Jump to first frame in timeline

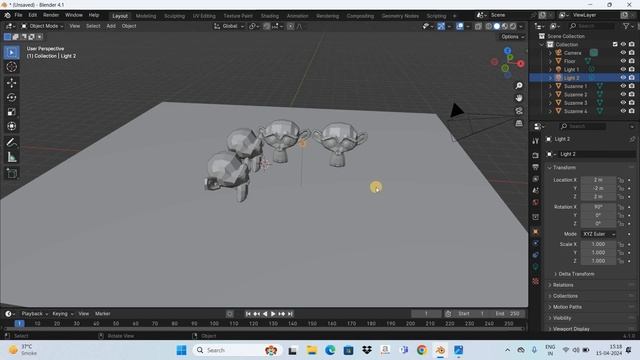[x=248, y=313]
